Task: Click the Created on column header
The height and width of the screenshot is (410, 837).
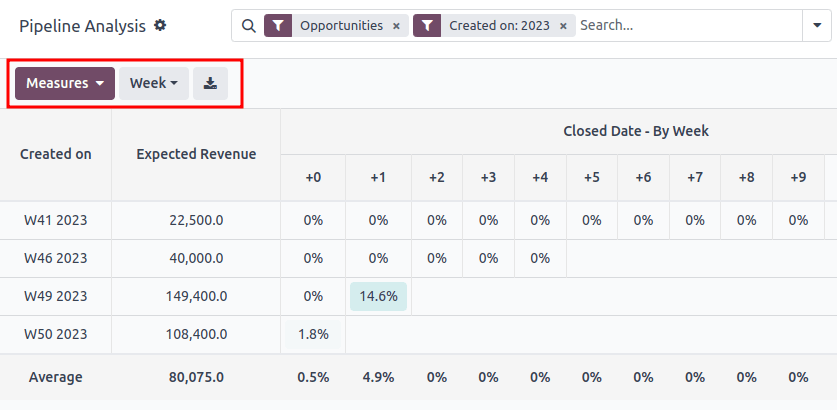Action: click(56, 154)
